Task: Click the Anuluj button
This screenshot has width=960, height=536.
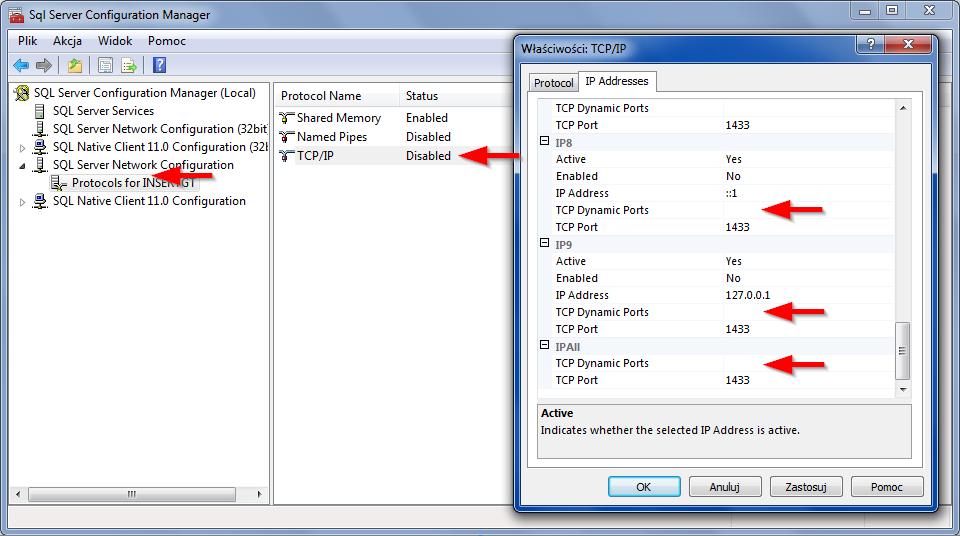Action: click(x=725, y=487)
